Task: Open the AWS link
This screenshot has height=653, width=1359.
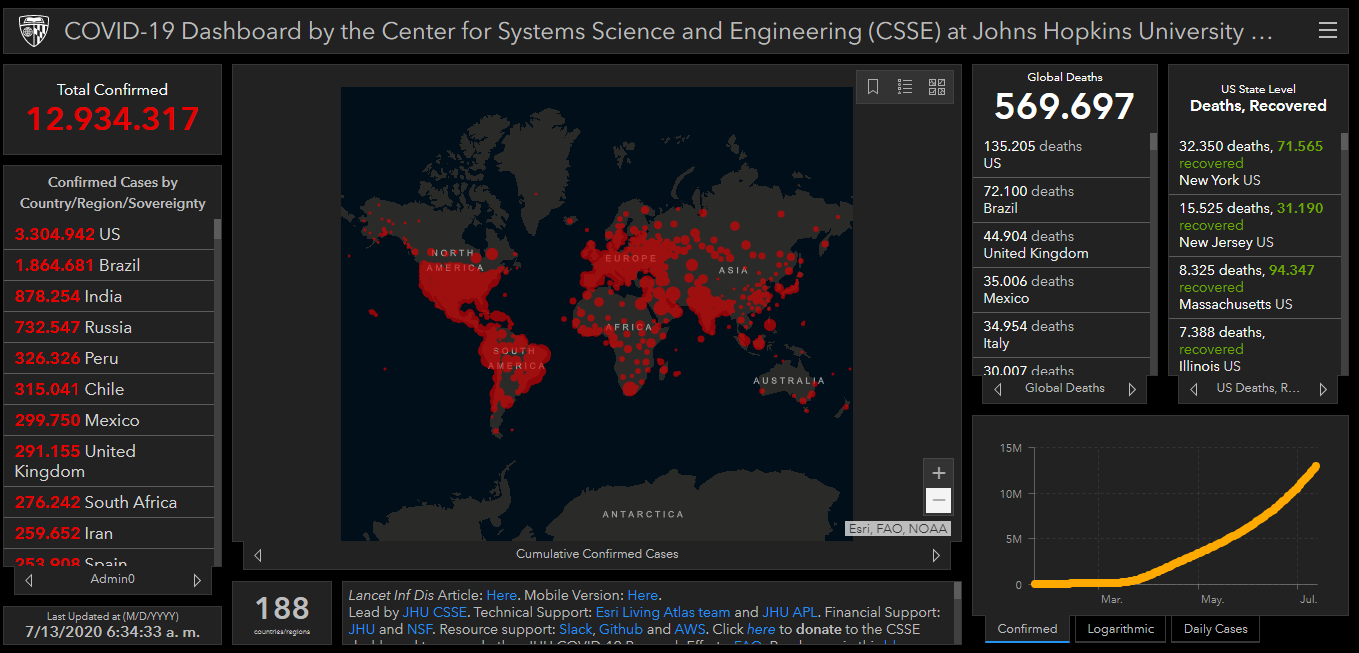Action: point(691,629)
